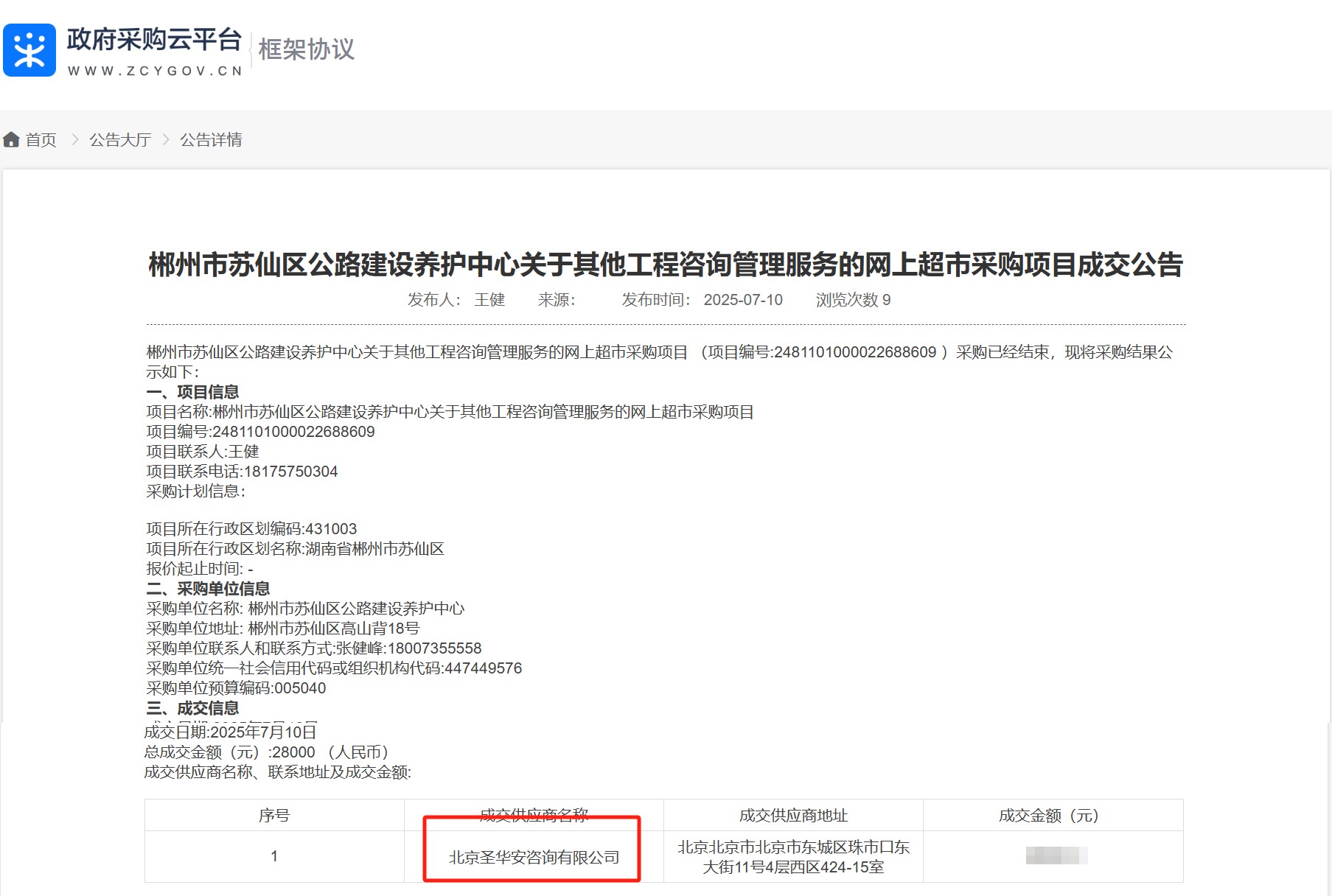Click the publish date 2025-07-10
1332x896 pixels.
click(743, 300)
